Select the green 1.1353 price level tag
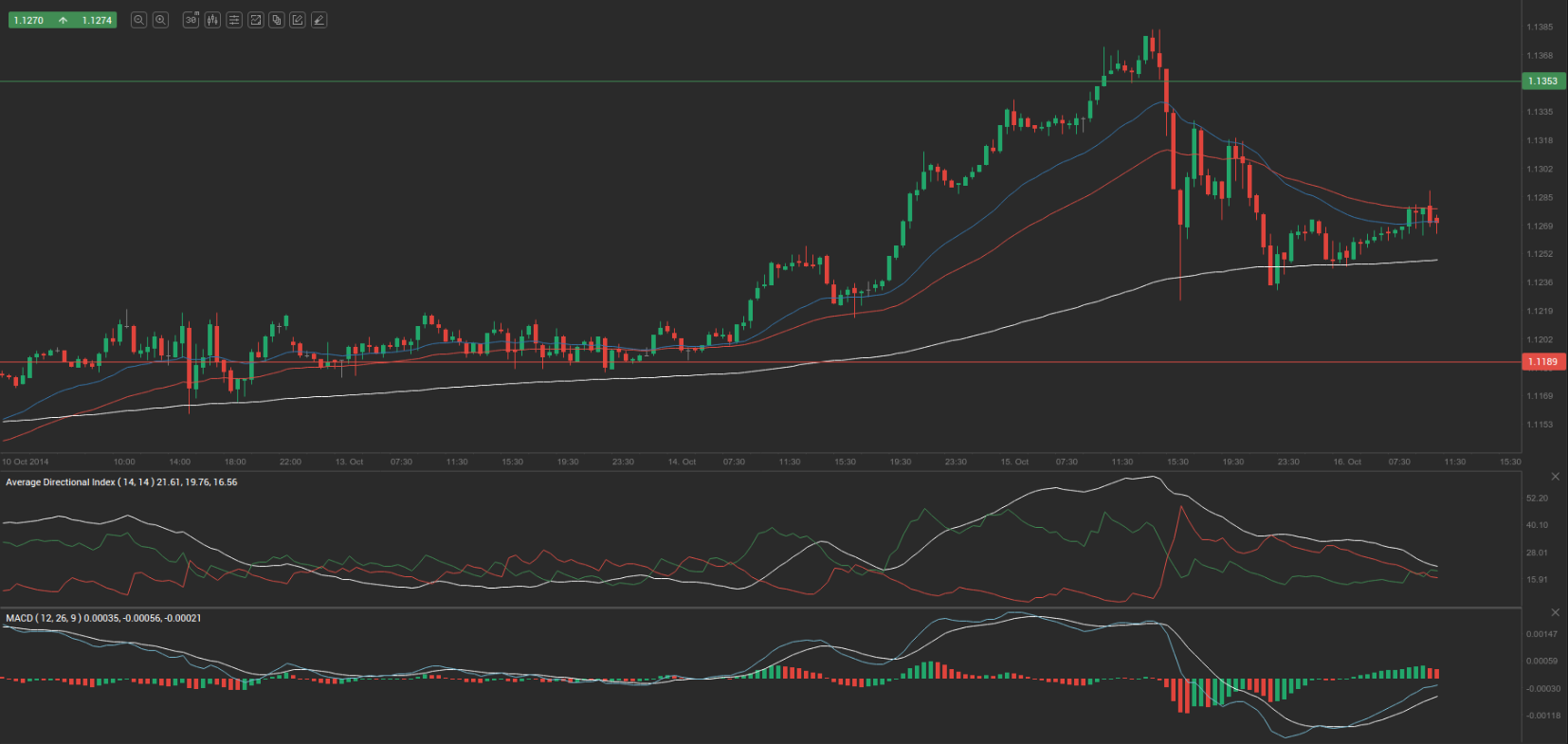Screen dimensions: 1568x744 [x=1543, y=82]
